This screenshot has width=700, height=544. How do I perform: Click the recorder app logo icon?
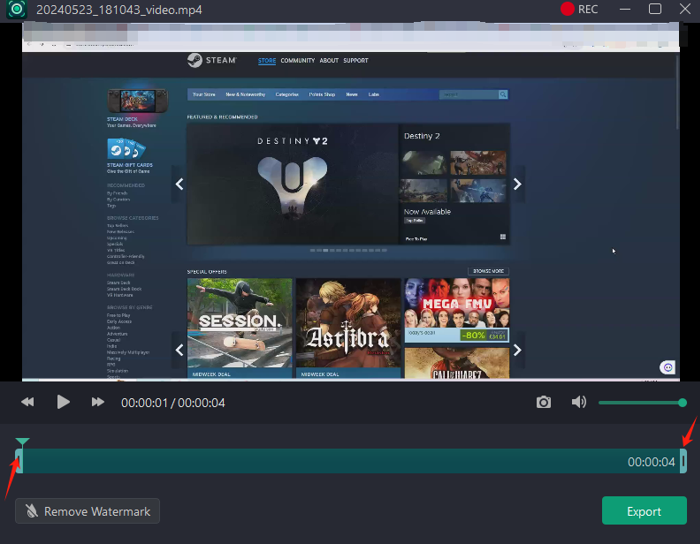[16, 9]
